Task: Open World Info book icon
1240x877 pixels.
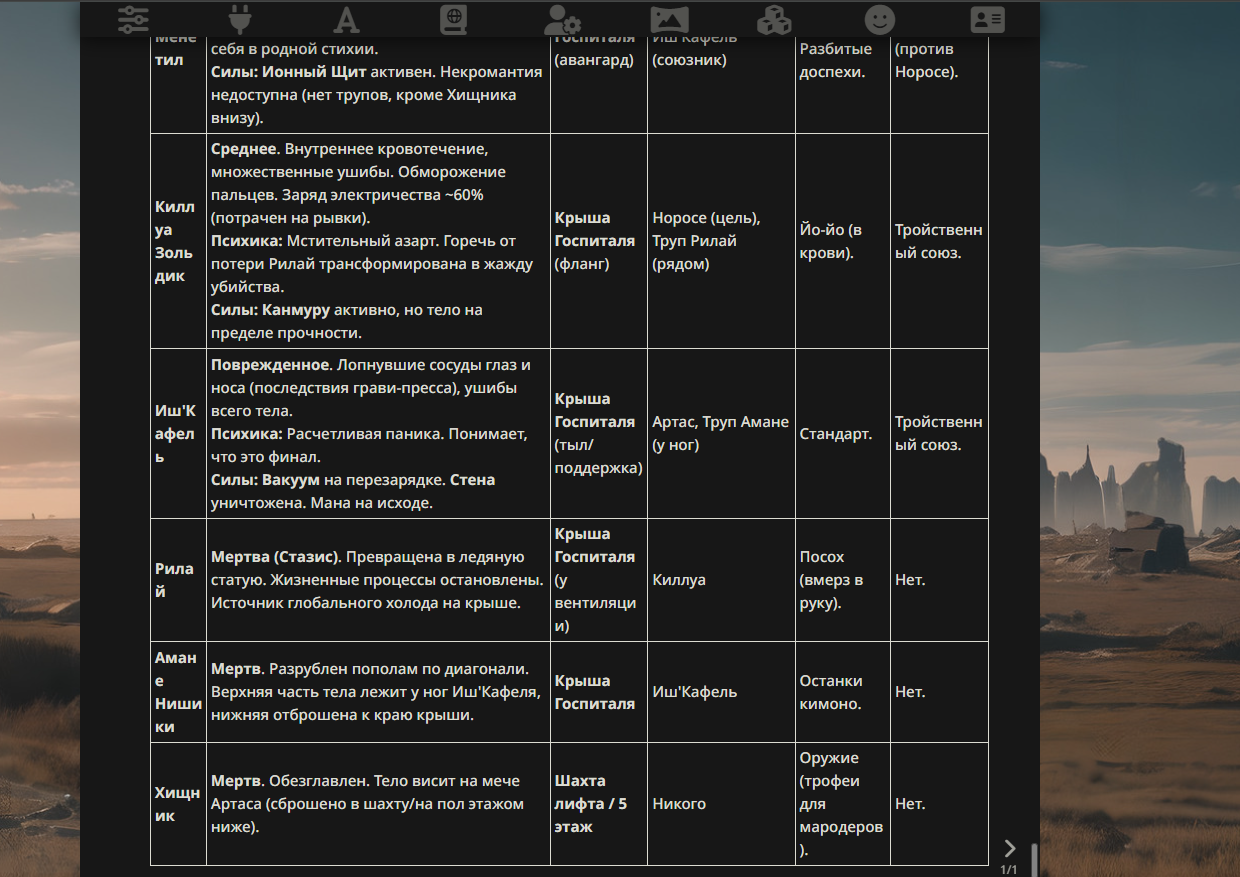Action: coord(453,19)
